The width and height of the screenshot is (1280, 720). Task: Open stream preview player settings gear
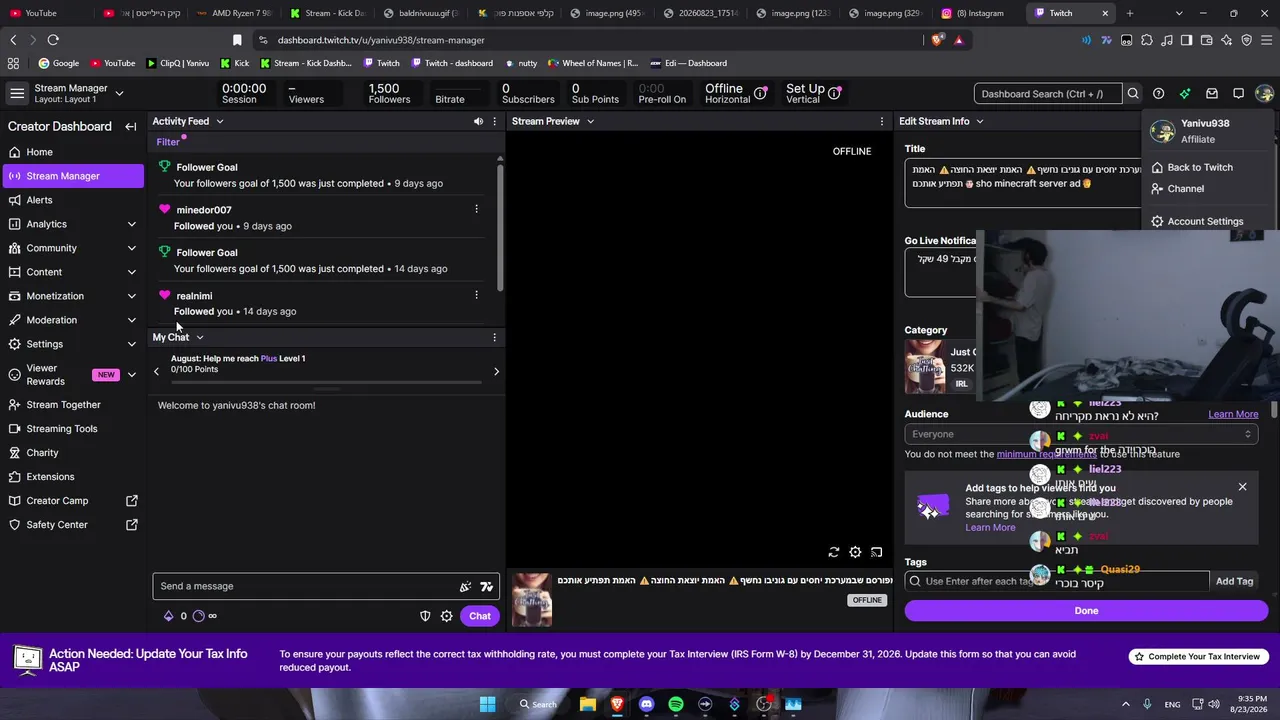[x=855, y=552]
